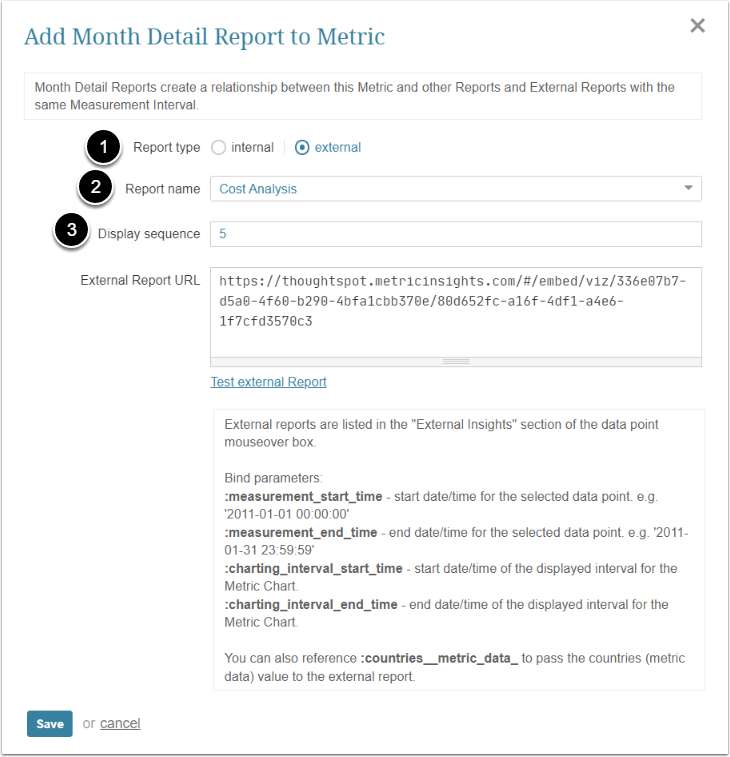The image size is (730, 757).
Task: Click inside the External Report URL textarea
Action: tap(455, 310)
